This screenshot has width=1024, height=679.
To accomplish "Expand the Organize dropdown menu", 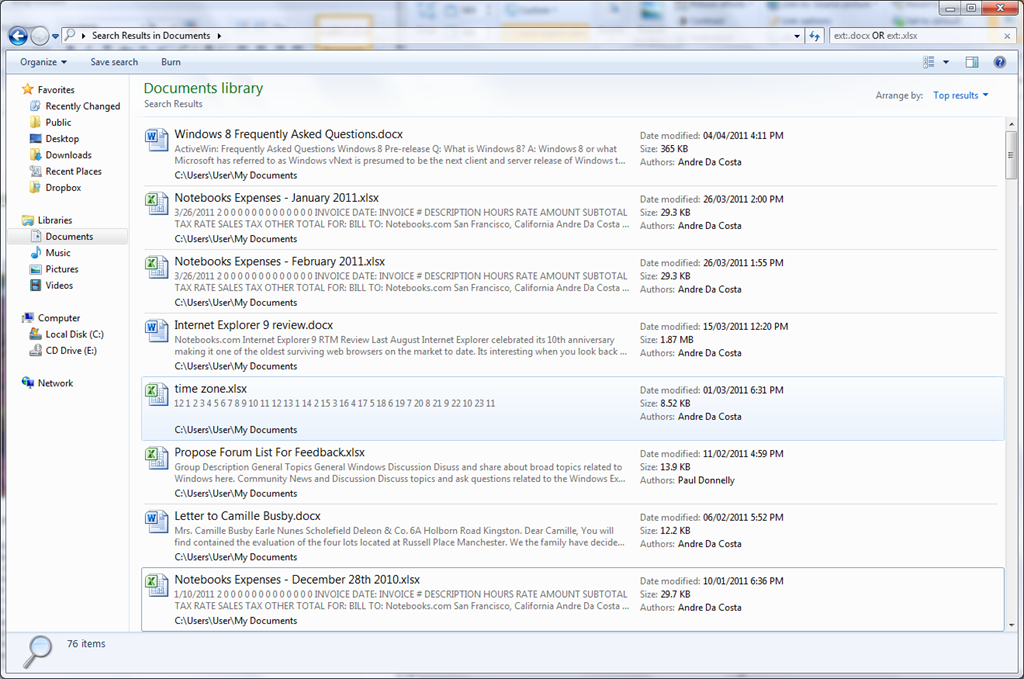I will 44,62.
